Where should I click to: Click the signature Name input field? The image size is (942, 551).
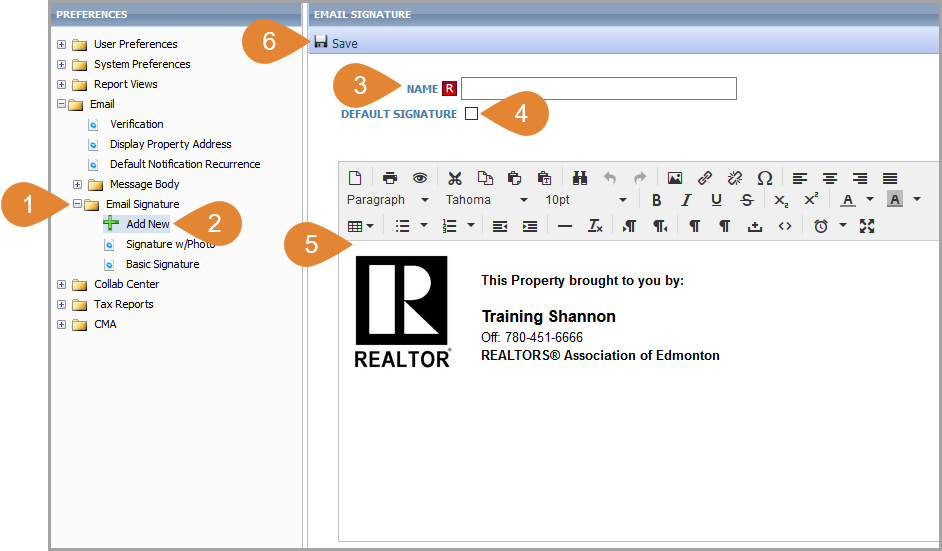click(x=598, y=88)
